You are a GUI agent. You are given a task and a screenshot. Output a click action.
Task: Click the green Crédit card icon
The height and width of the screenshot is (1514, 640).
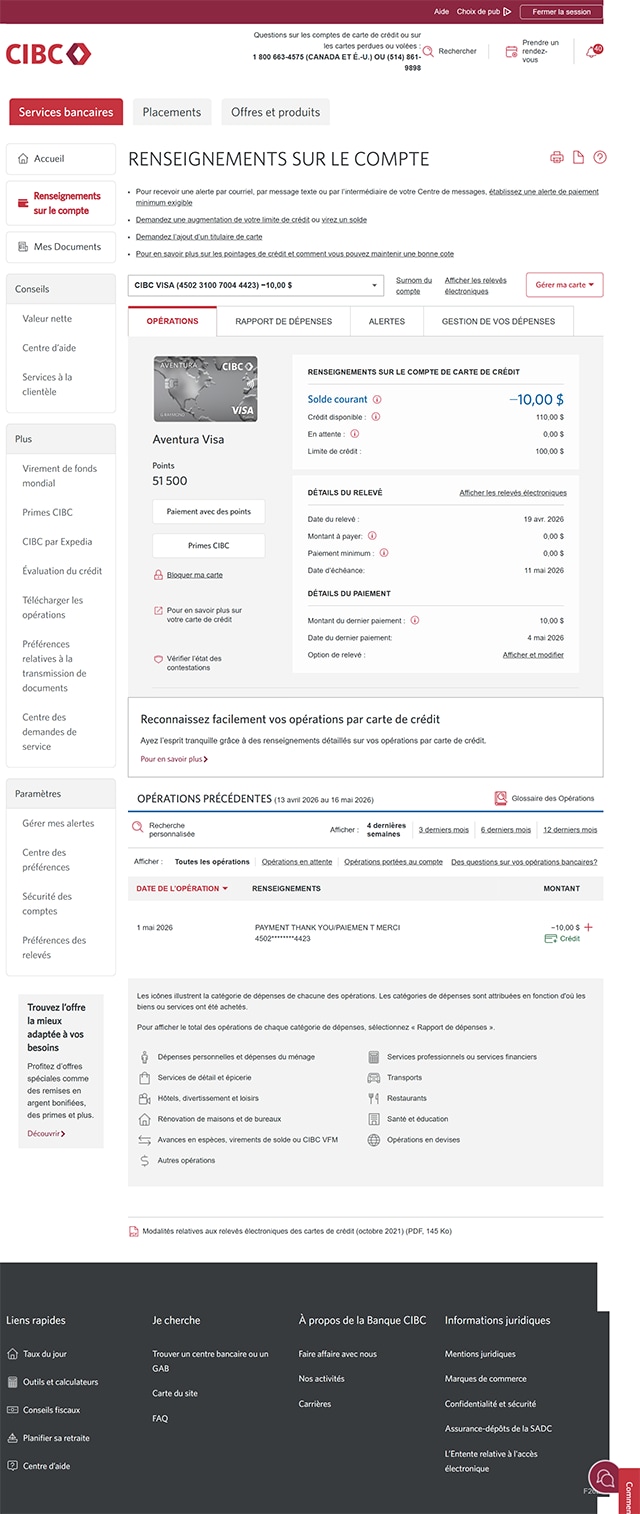(550, 939)
